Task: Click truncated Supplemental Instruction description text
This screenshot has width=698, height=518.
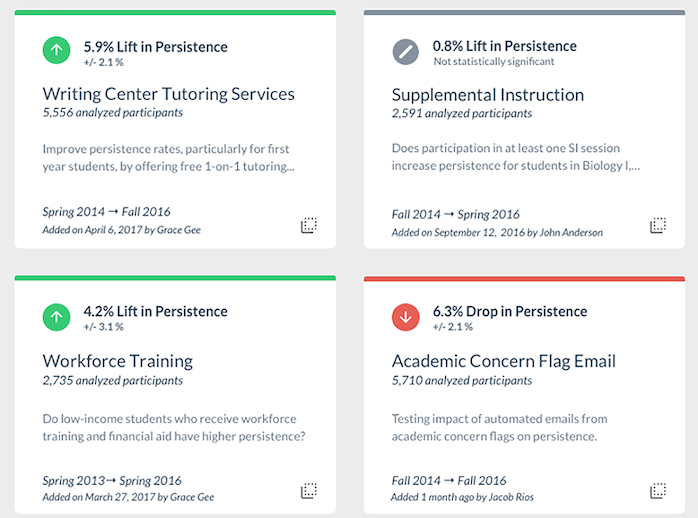Action: (515, 157)
